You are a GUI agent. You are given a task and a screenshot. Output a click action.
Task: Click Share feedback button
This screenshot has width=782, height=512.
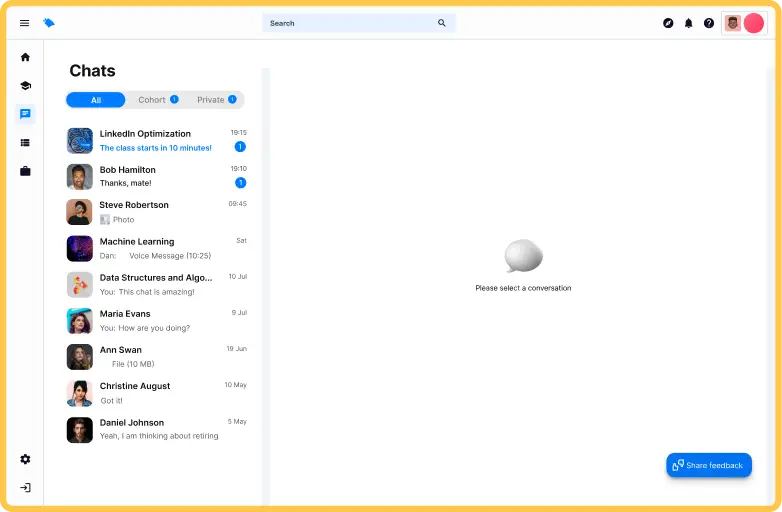(709, 465)
